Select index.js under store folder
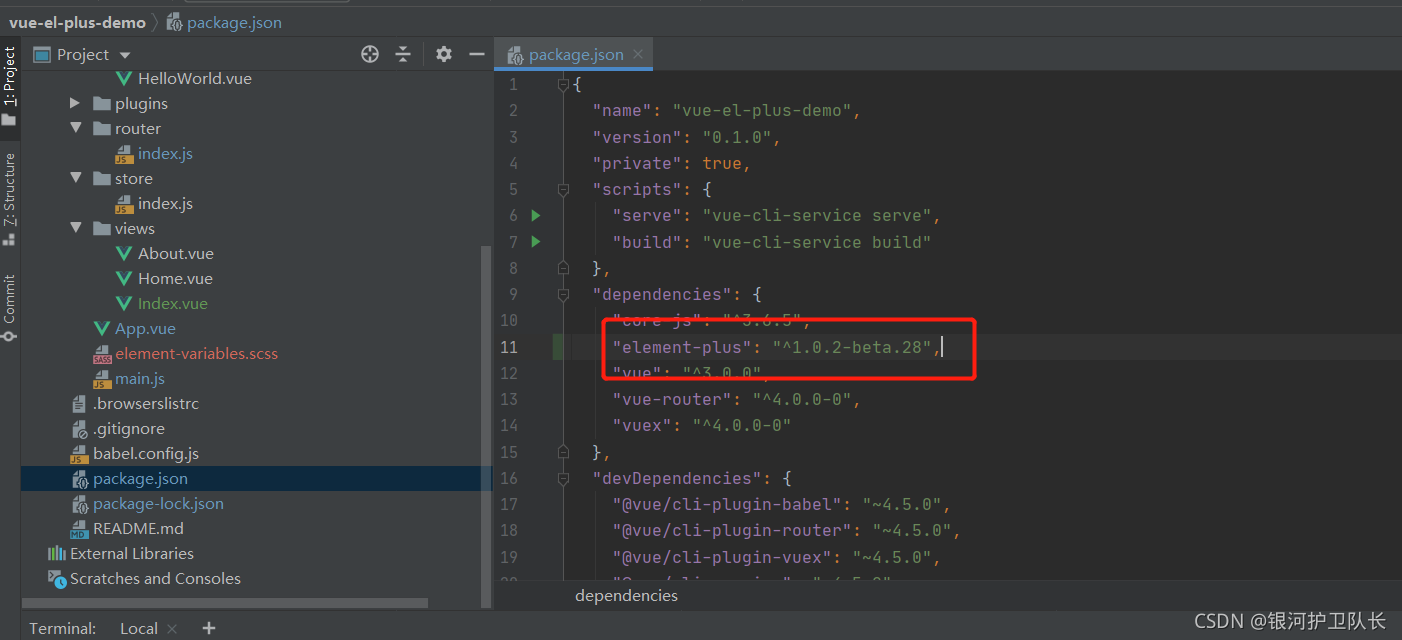The width and height of the screenshot is (1402, 640). 165,203
